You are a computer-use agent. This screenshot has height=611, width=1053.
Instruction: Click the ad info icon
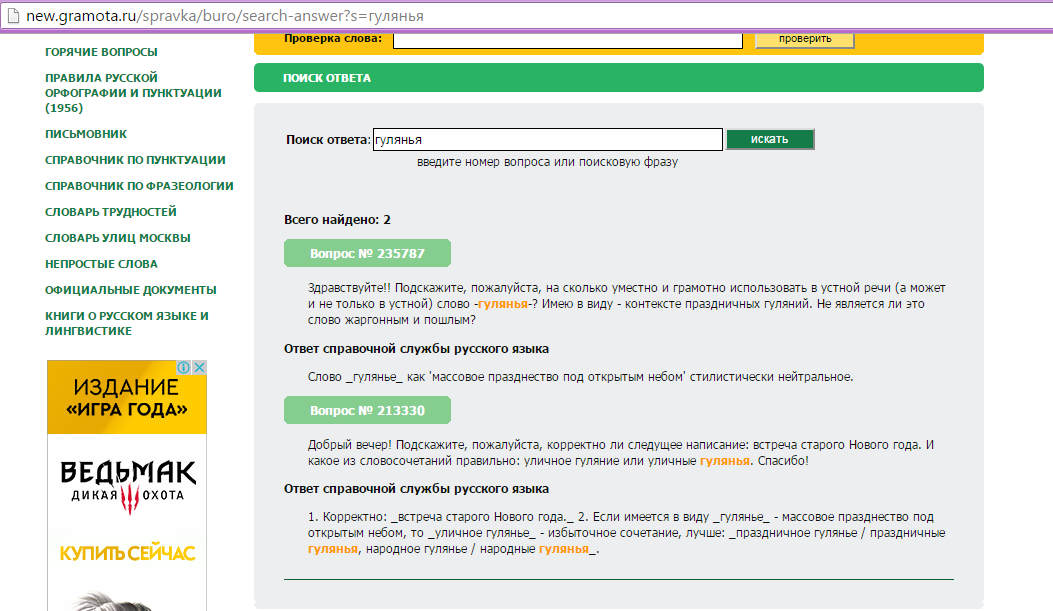click(185, 368)
